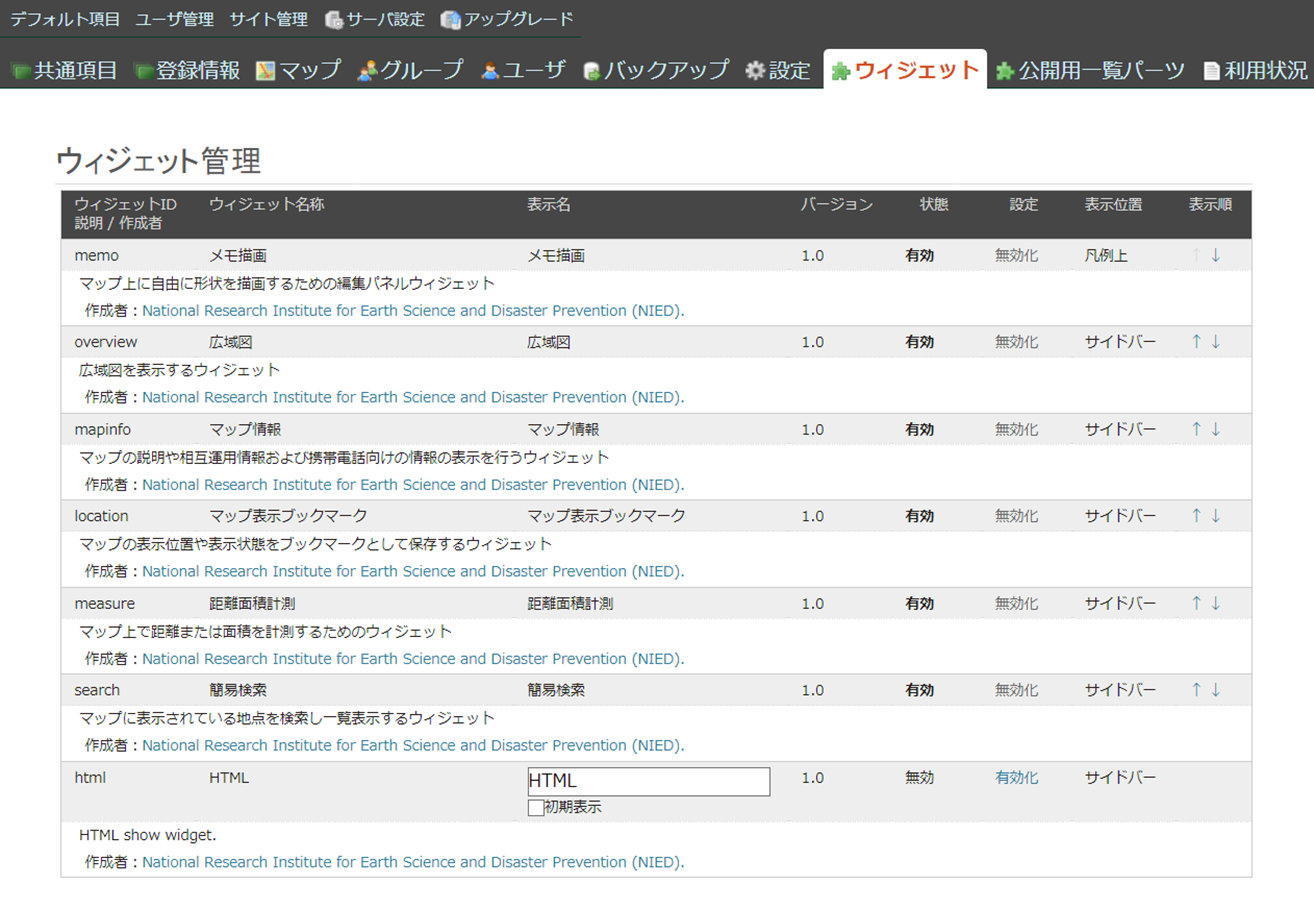Enable the 初期表示 checkbox for HTML widget
The width and height of the screenshot is (1314, 909).
click(x=536, y=808)
